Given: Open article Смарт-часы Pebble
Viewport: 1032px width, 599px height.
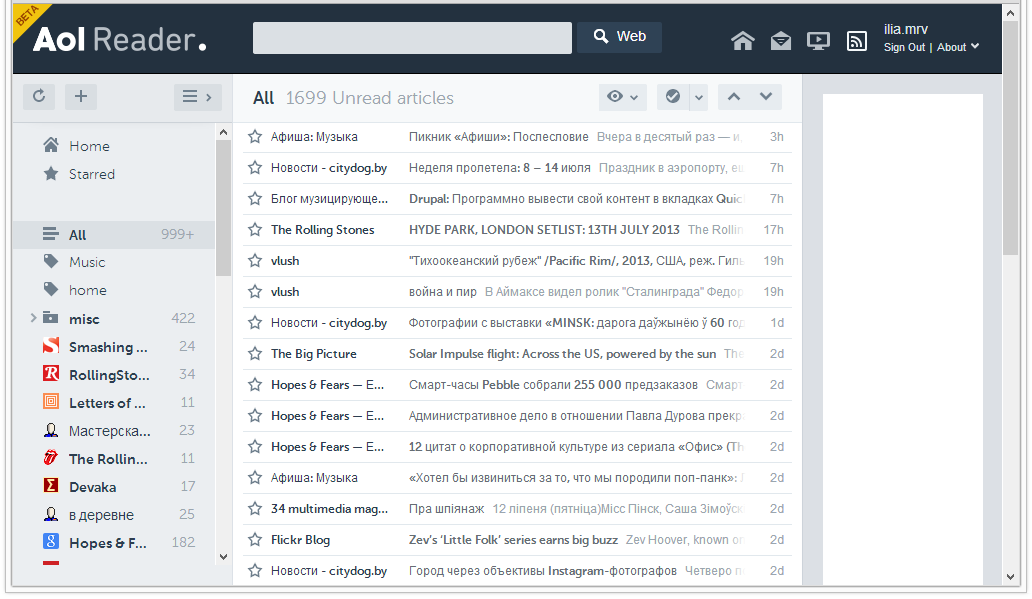Looking at the screenshot, I should 553,385.
